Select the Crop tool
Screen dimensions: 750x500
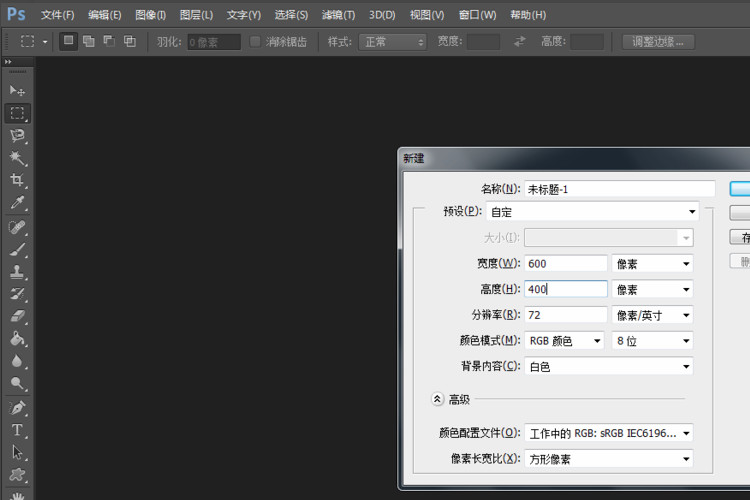pyautogui.click(x=17, y=180)
